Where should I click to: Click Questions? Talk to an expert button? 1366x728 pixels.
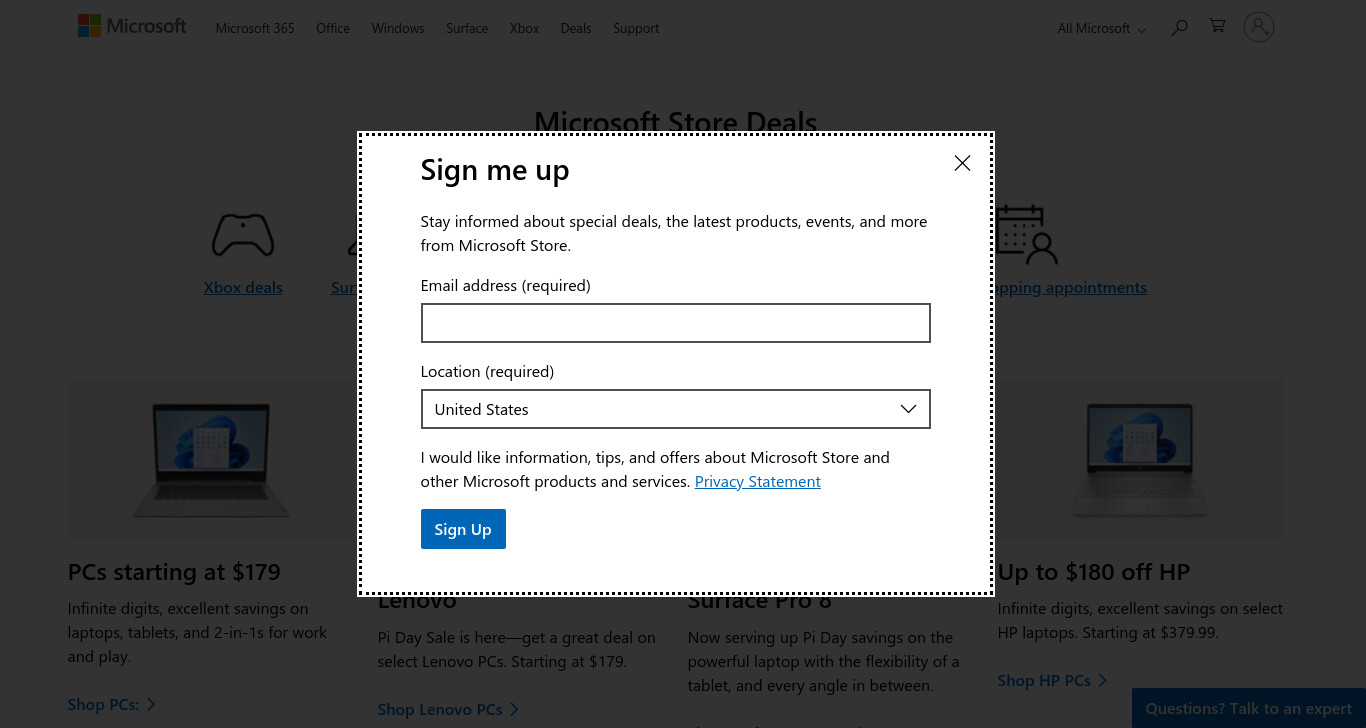pos(1248,708)
